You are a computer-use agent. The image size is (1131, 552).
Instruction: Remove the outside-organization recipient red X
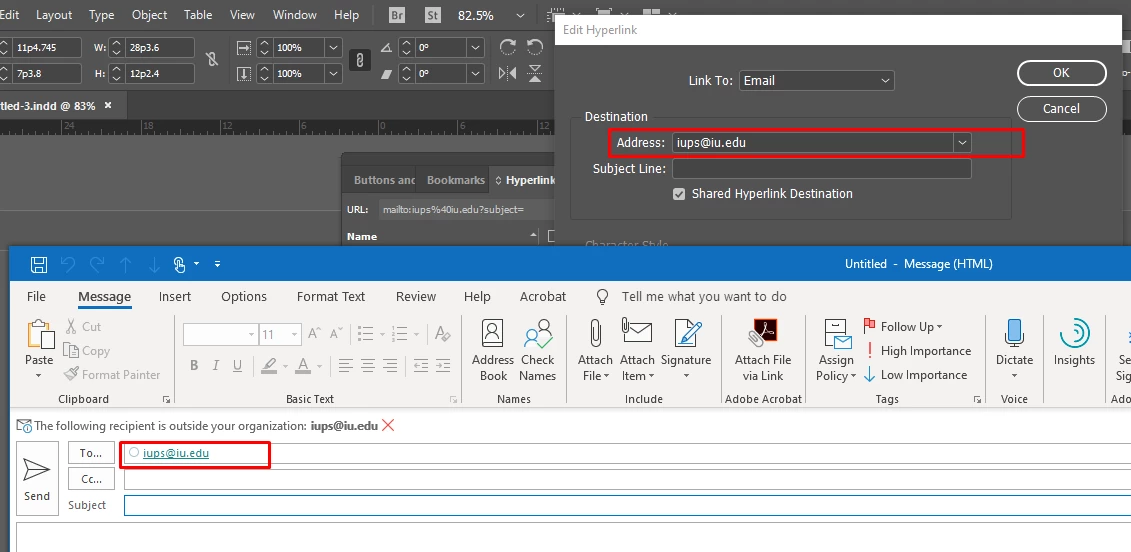[388, 425]
